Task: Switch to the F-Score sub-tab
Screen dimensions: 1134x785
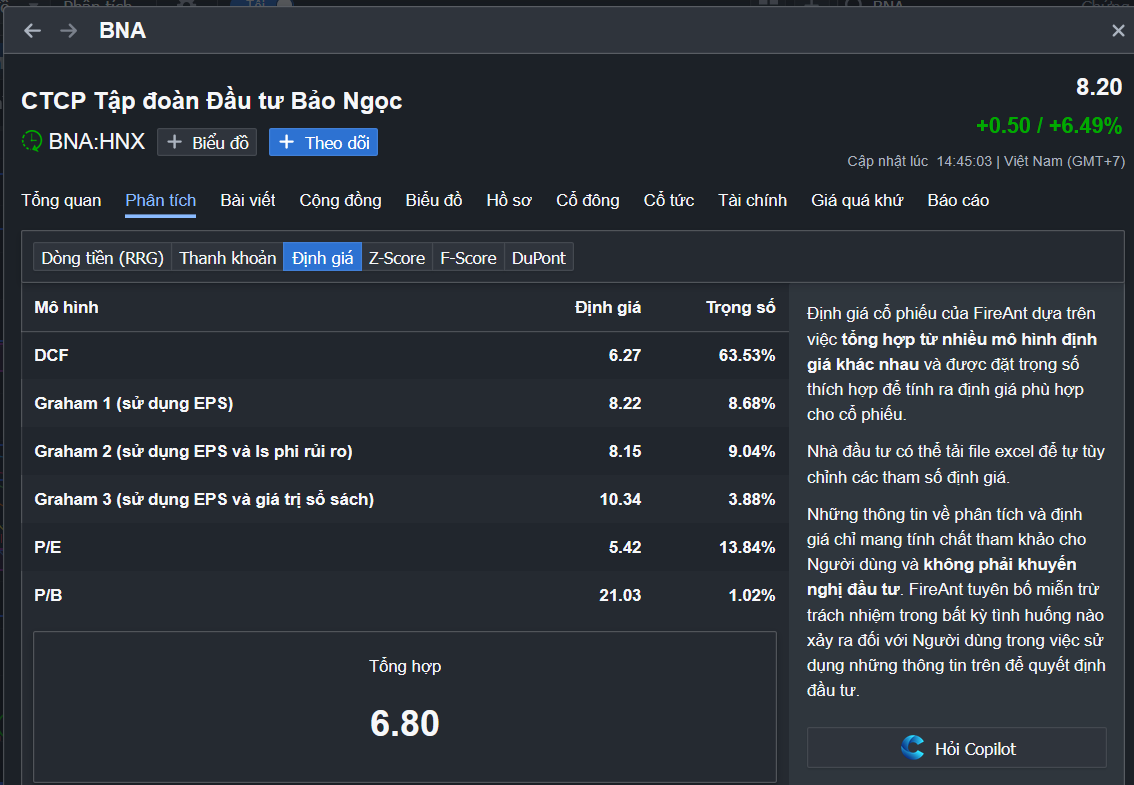Action: tap(469, 258)
